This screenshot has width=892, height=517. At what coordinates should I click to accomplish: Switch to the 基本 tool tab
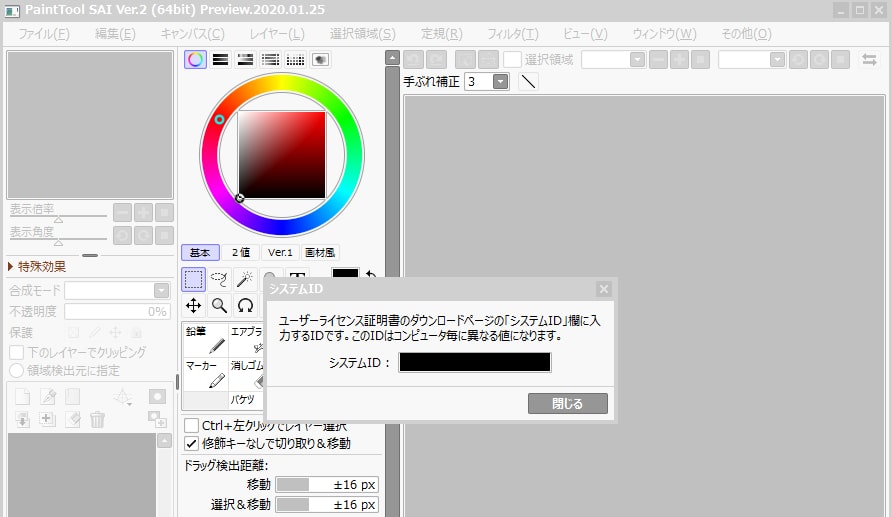(x=200, y=253)
